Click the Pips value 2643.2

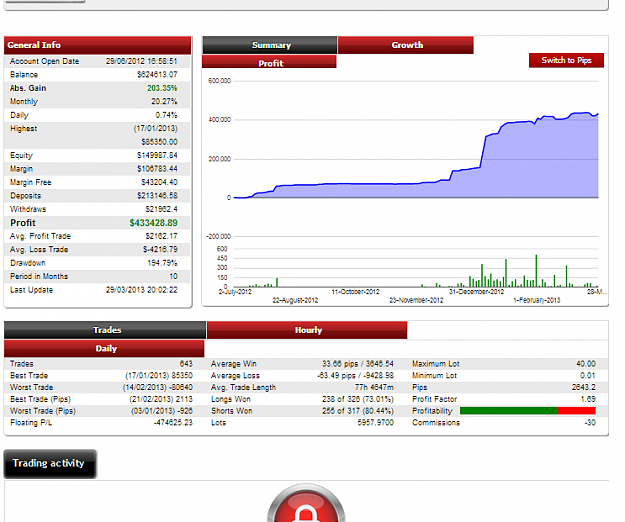(x=584, y=387)
